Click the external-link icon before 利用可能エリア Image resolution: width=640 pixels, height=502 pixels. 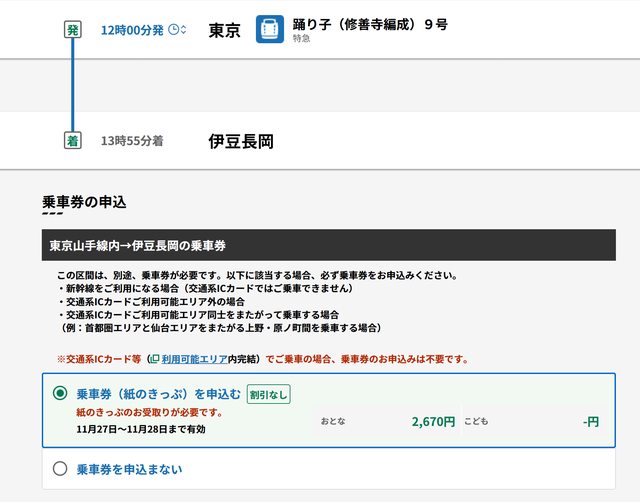[154, 358]
